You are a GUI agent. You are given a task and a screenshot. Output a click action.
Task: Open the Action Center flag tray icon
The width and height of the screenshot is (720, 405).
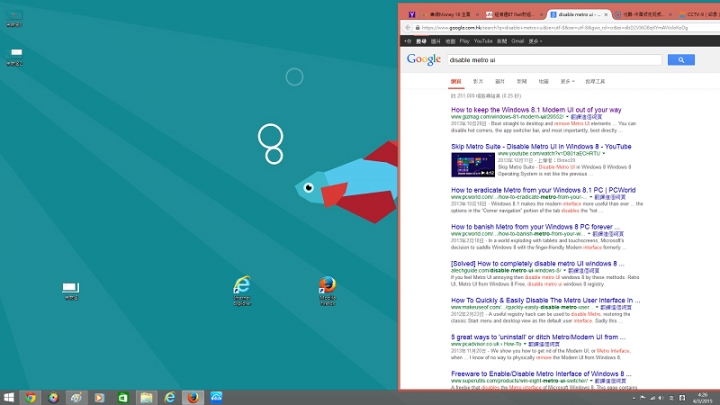pyautogui.click(x=642, y=398)
